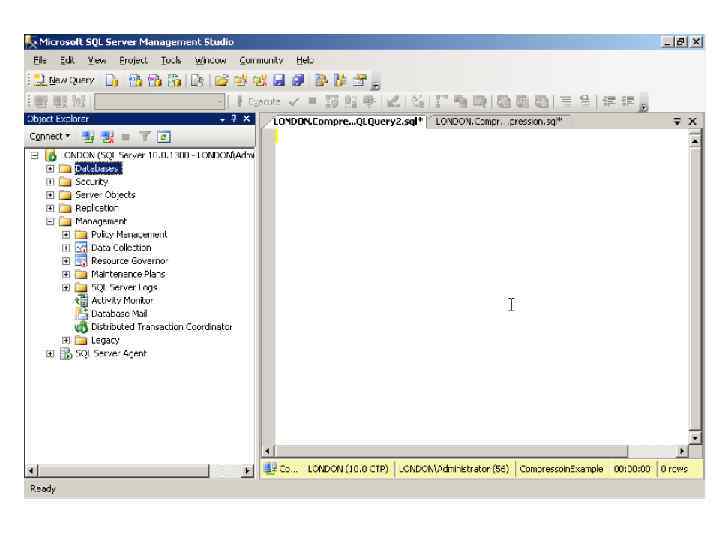Click the Open File folder icon

221,81
